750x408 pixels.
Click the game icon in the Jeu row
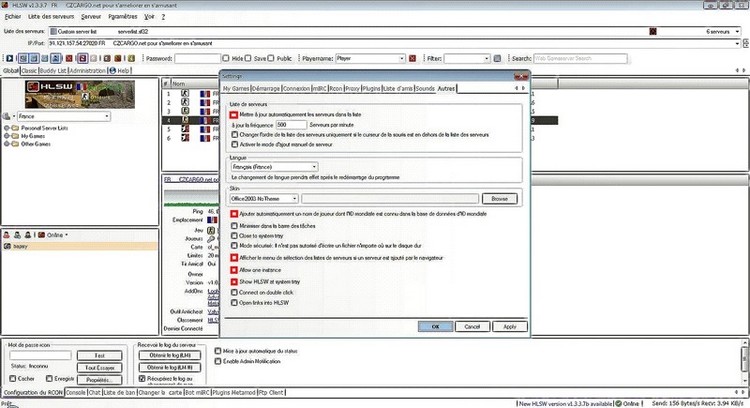(x=210, y=231)
